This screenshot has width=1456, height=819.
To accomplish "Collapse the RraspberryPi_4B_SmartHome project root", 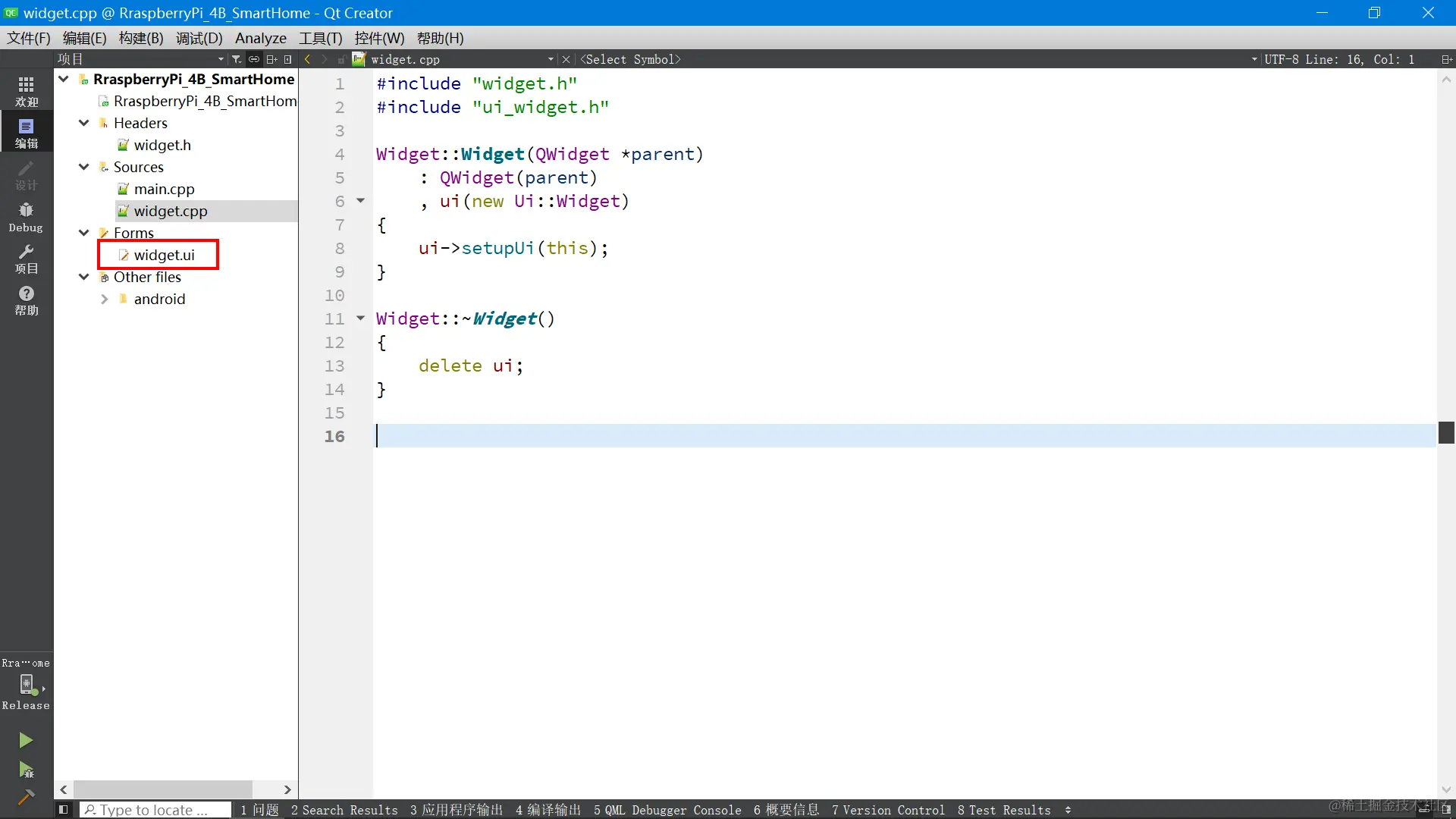I will pos(64,79).
